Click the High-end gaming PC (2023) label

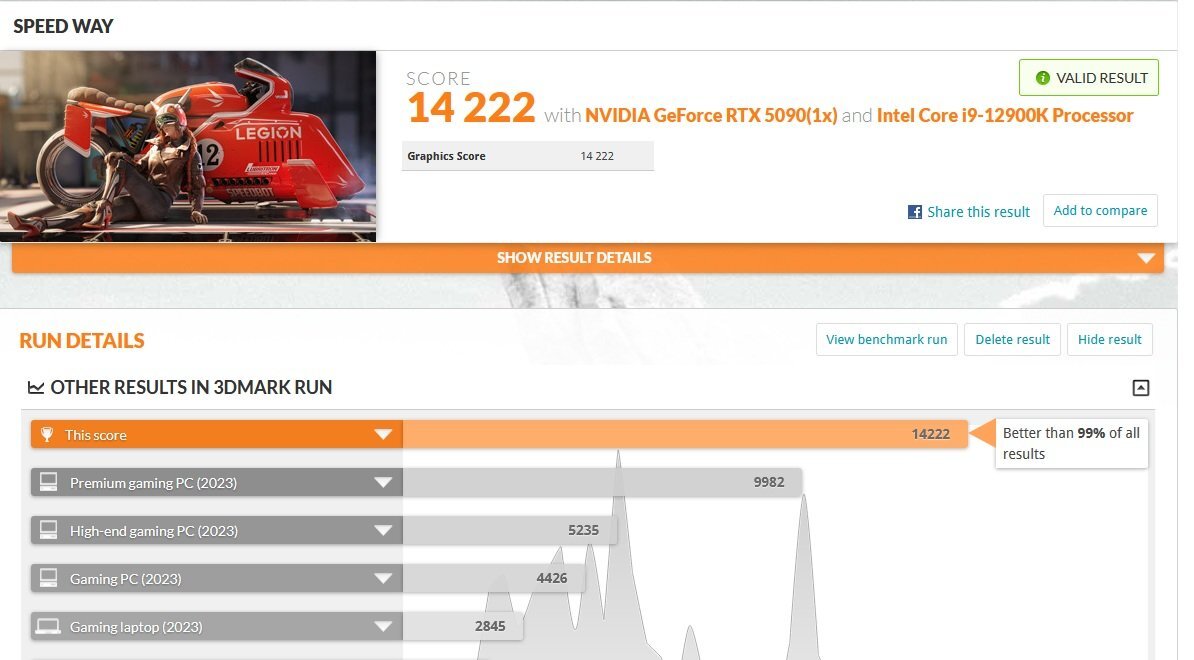[154, 531]
